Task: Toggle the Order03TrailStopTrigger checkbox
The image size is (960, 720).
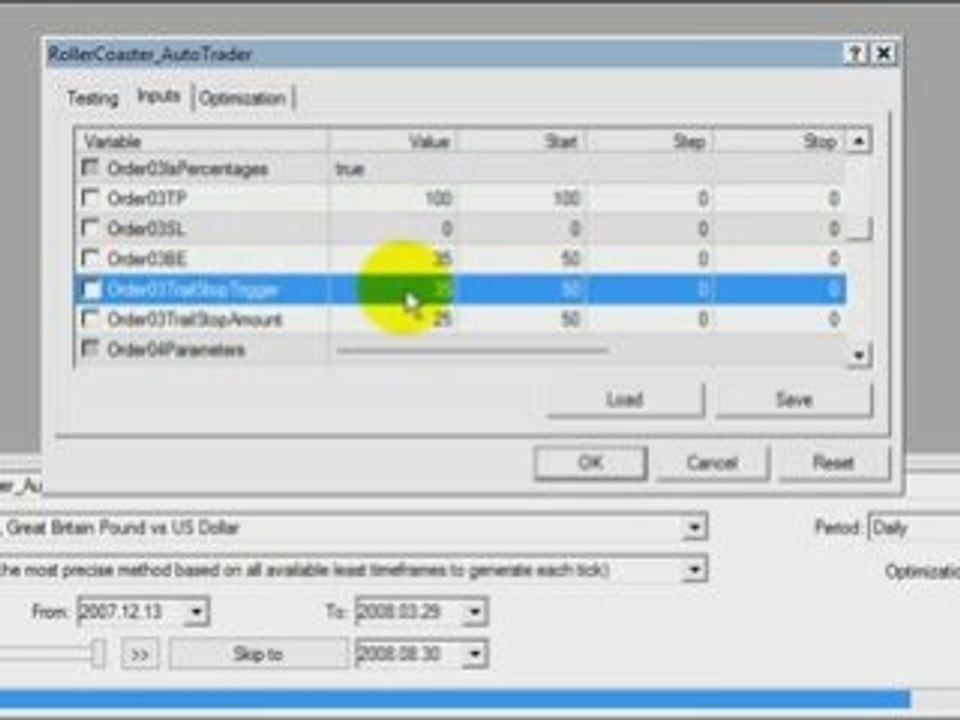Action: point(91,288)
